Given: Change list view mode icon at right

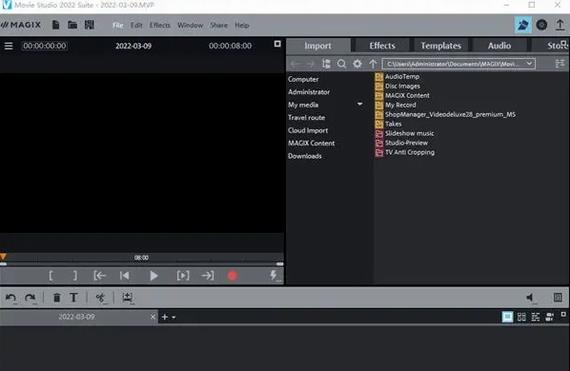Looking at the screenshot, I should tap(560, 64).
